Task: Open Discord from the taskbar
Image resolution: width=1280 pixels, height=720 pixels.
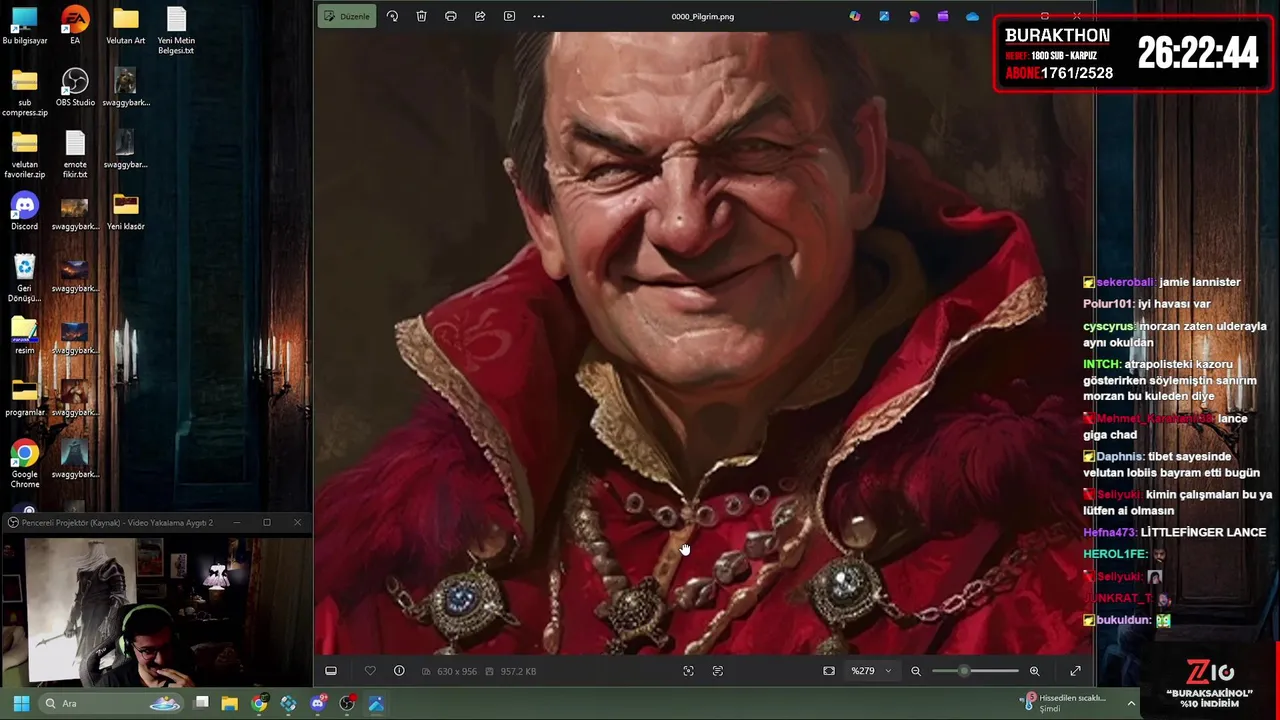Action: [x=318, y=703]
